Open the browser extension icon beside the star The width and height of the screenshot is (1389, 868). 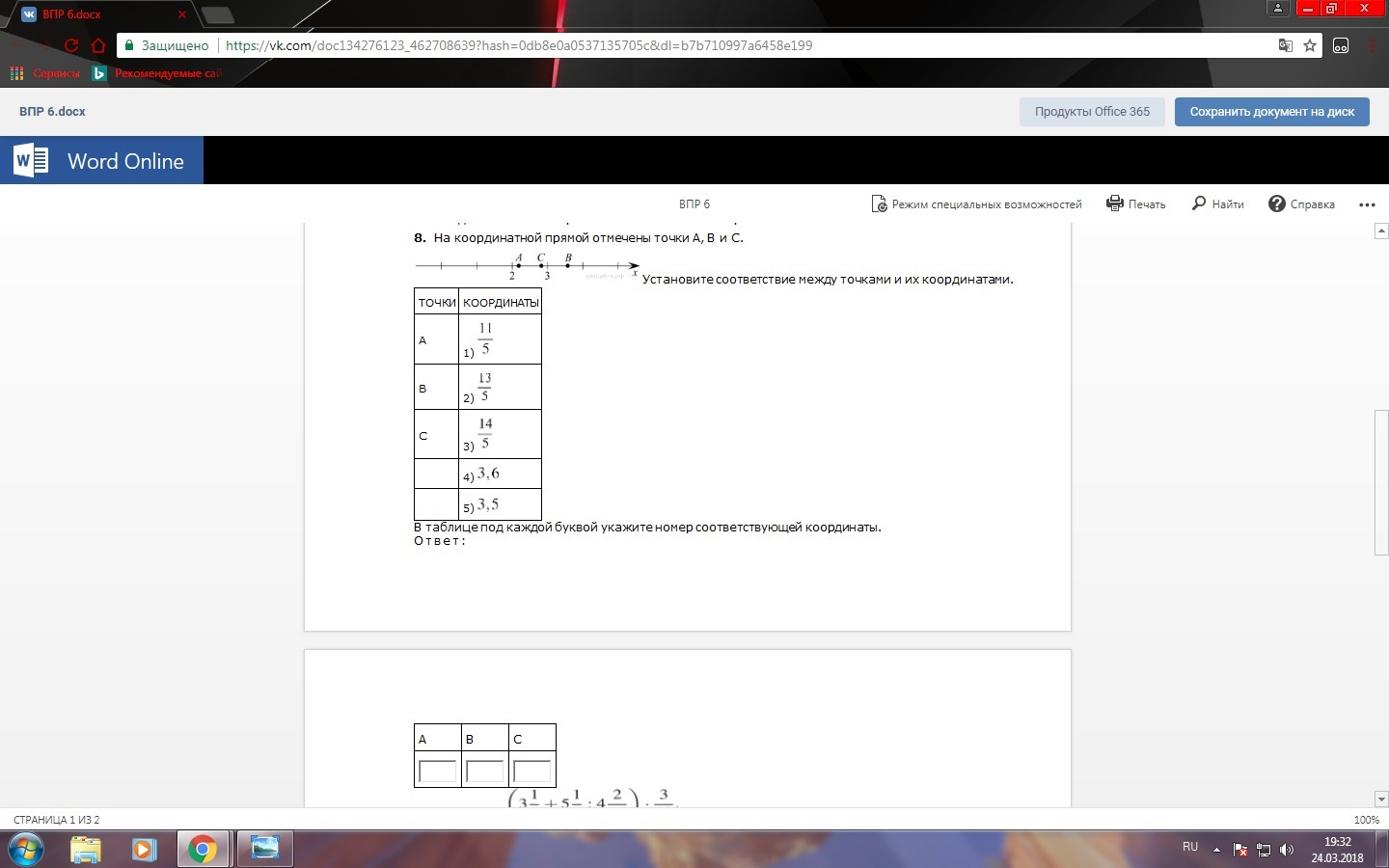tap(1341, 45)
